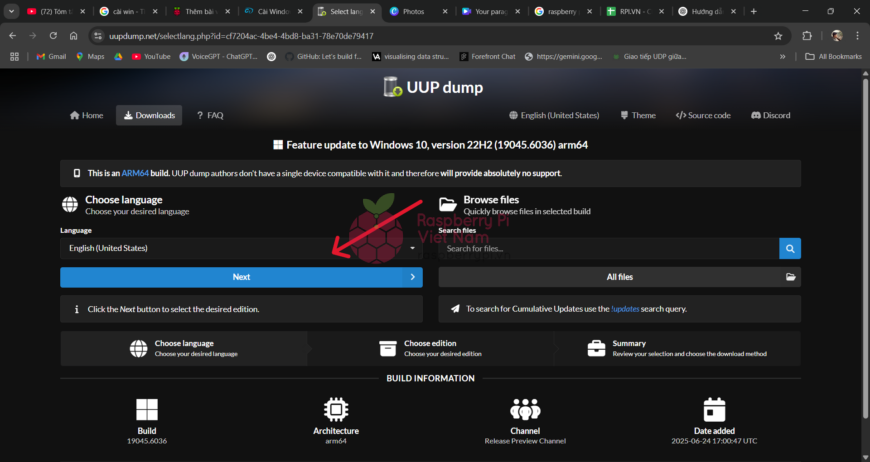
Task: Open the FAQ page
Action: 210,115
